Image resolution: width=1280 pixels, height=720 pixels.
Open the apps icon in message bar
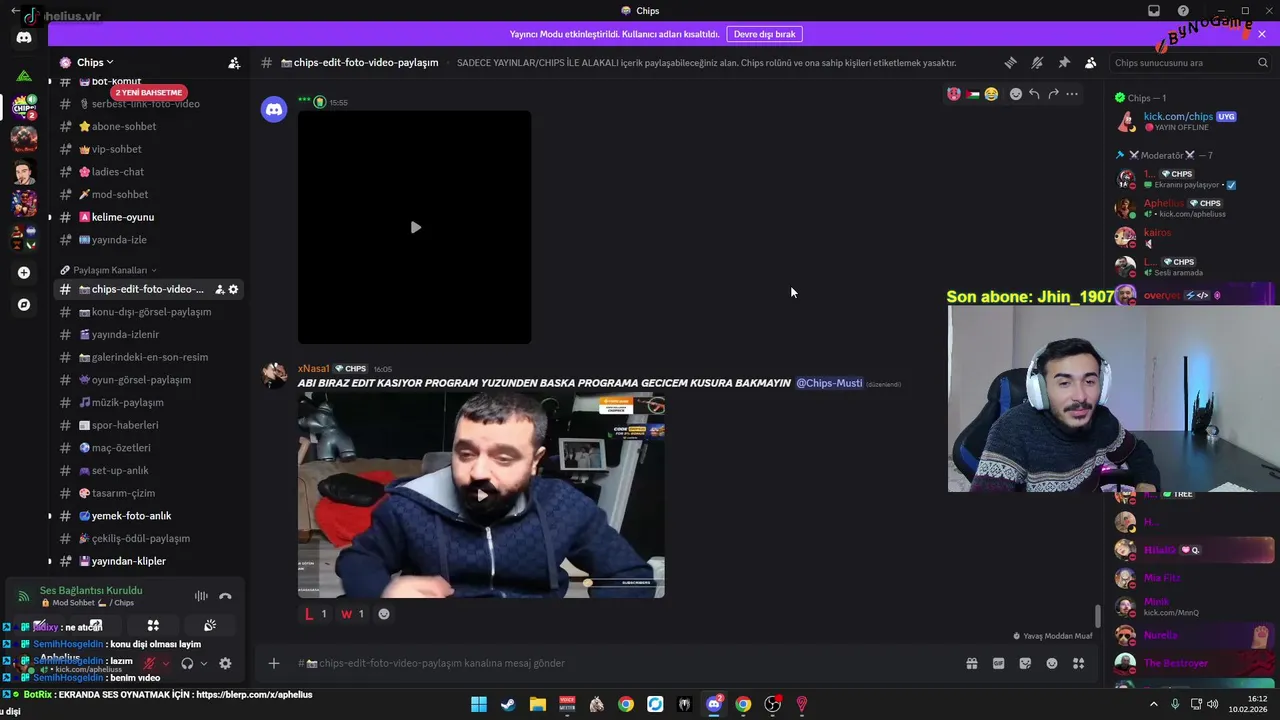(1079, 663)
